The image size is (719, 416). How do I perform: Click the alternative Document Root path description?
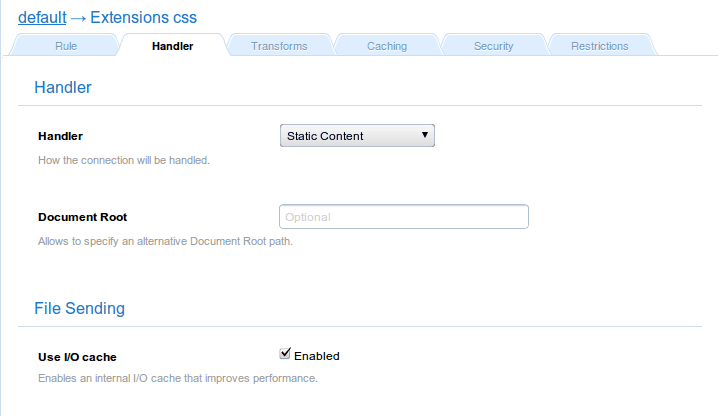[165, 241]
